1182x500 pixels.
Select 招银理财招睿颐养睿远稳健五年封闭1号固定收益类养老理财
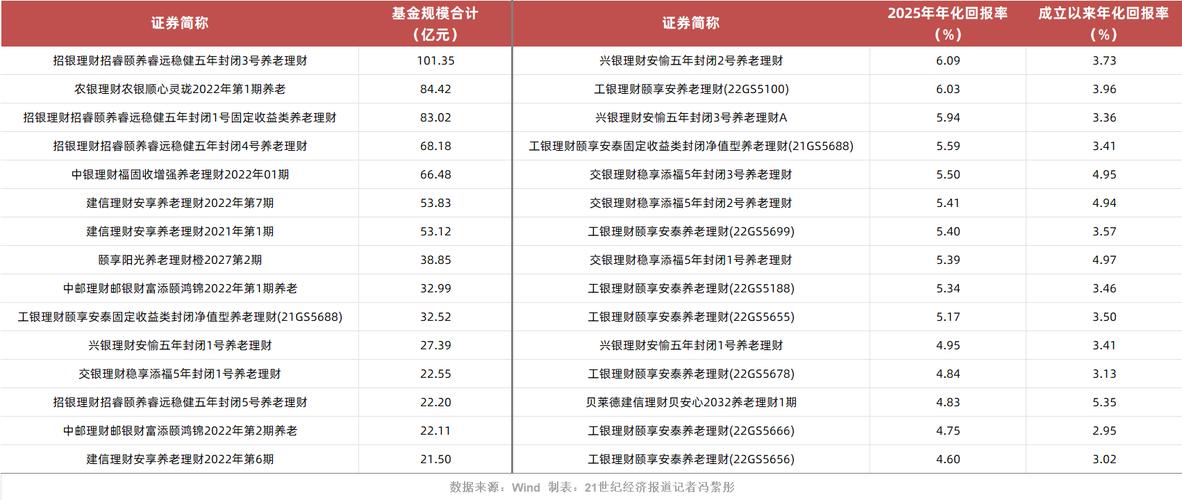[x=180, y=118]
